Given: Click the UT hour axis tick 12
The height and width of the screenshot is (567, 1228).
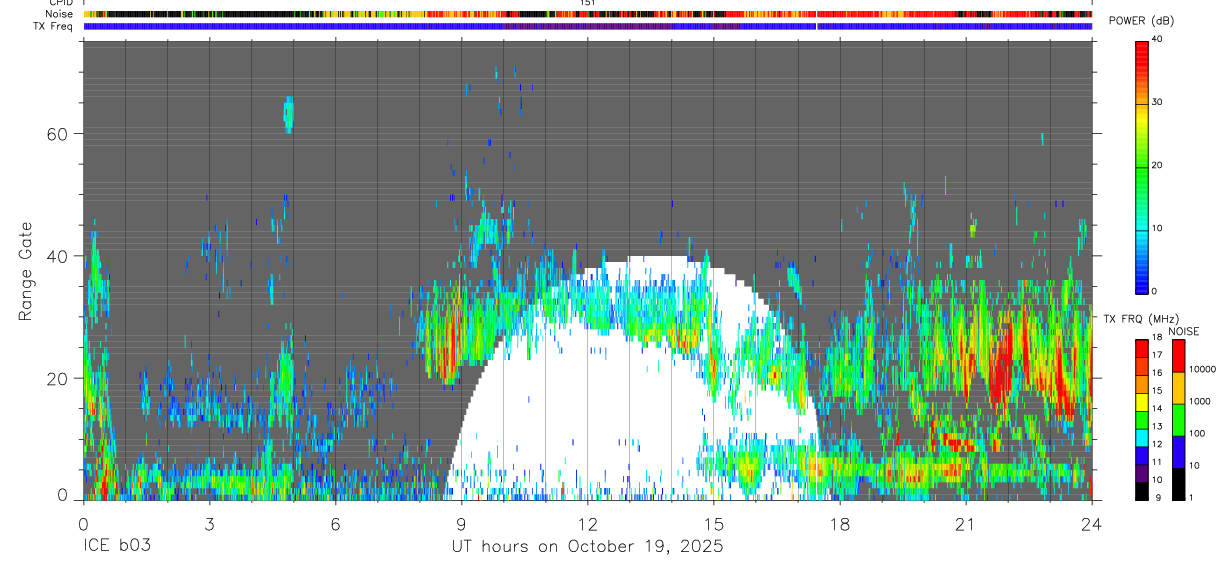Looking at the screenshot, I should pos(587,523).
